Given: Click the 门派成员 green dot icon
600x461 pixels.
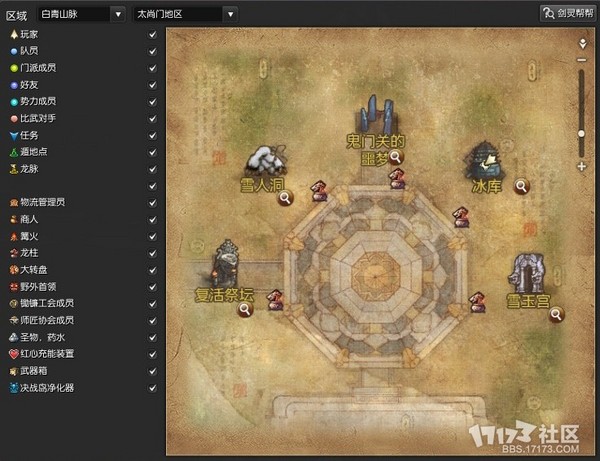Looking at the screenshot, I should (x=14, y=68).
